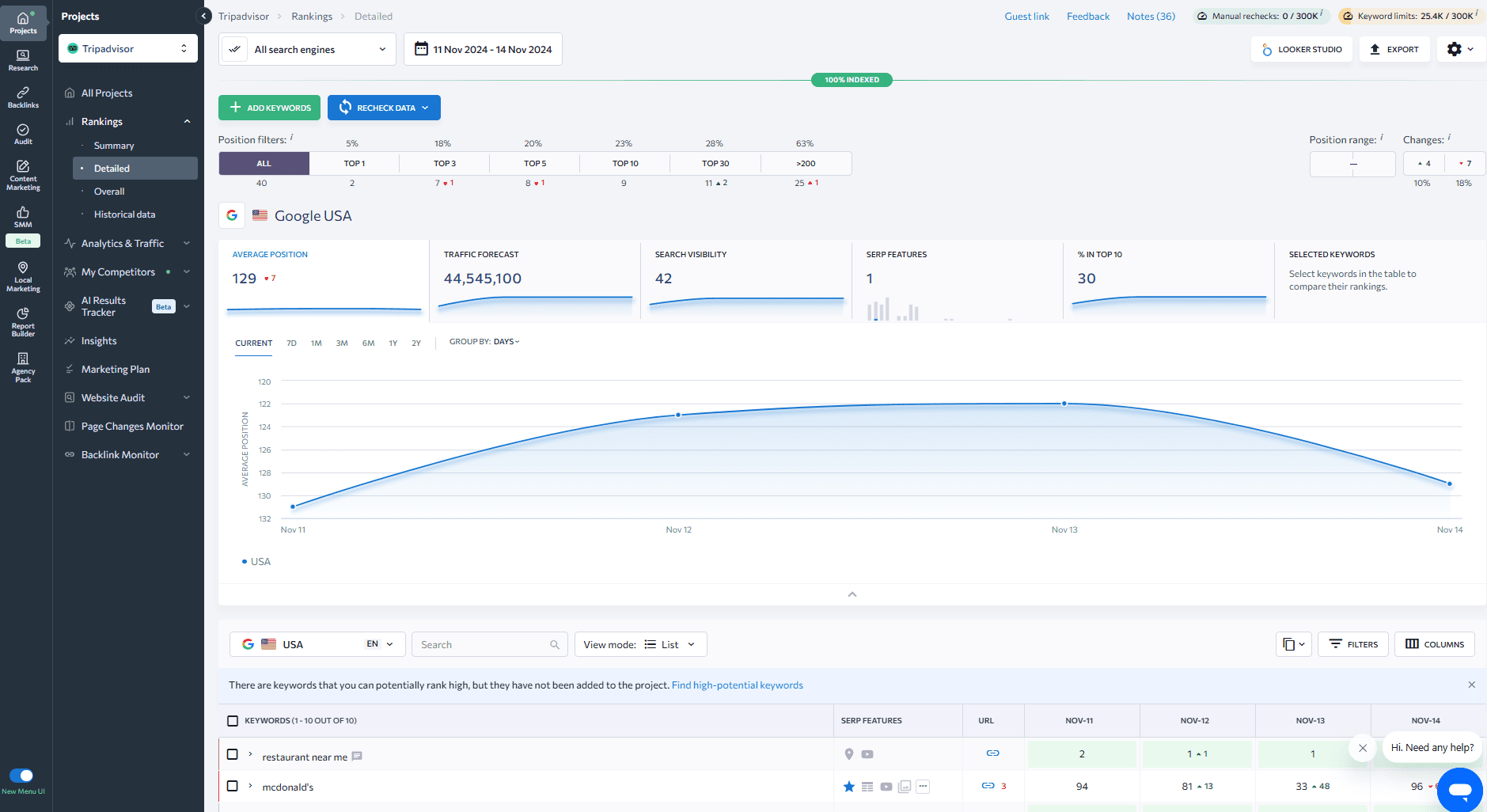This screenshot has width=1487, height=812.
Task: Click the copy keywords icon near Filters
Action: [x=1293, y=644]
